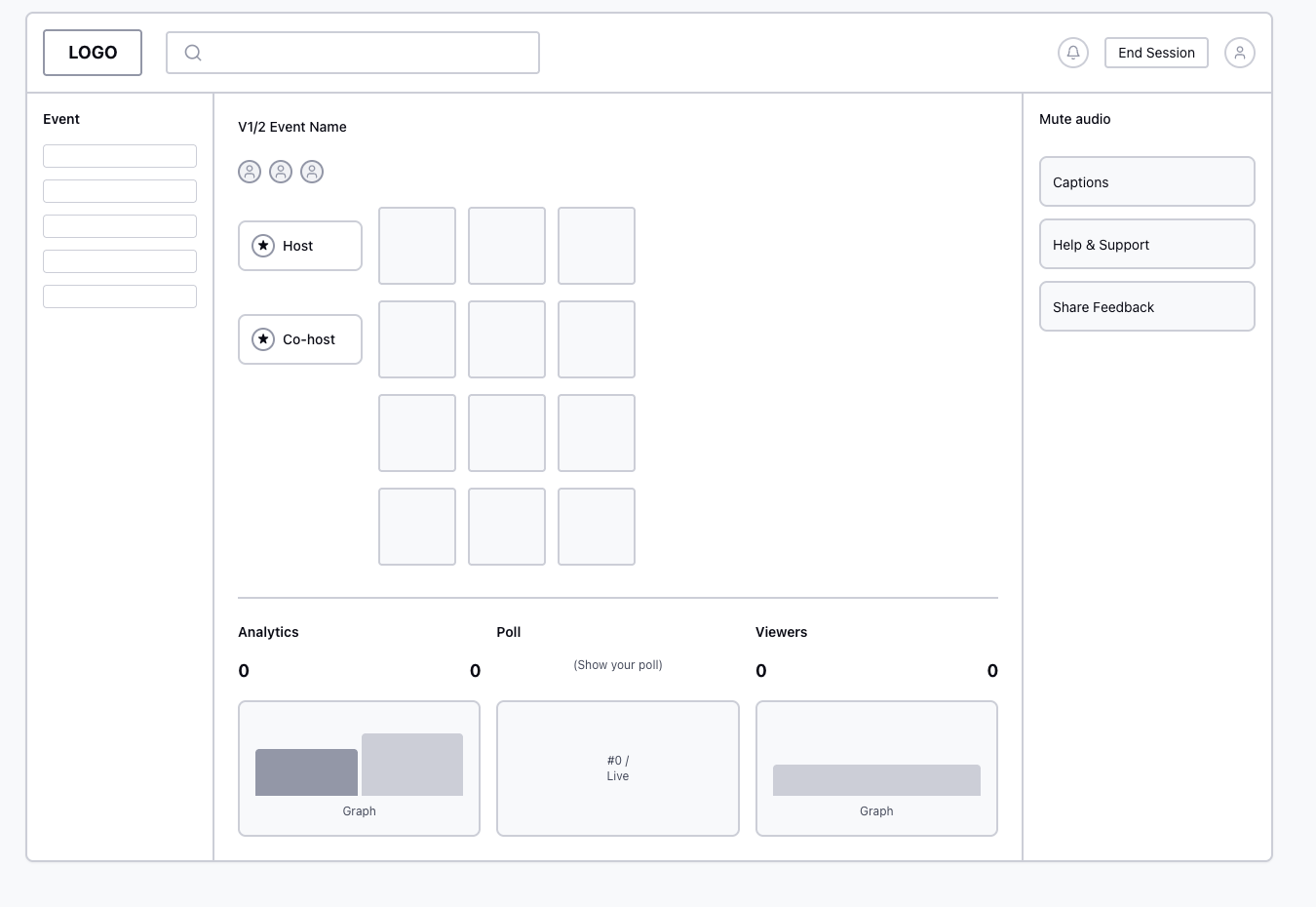The image size is (1316, 907).
Task: Click the Poll live card
Action: click(618, 769)
